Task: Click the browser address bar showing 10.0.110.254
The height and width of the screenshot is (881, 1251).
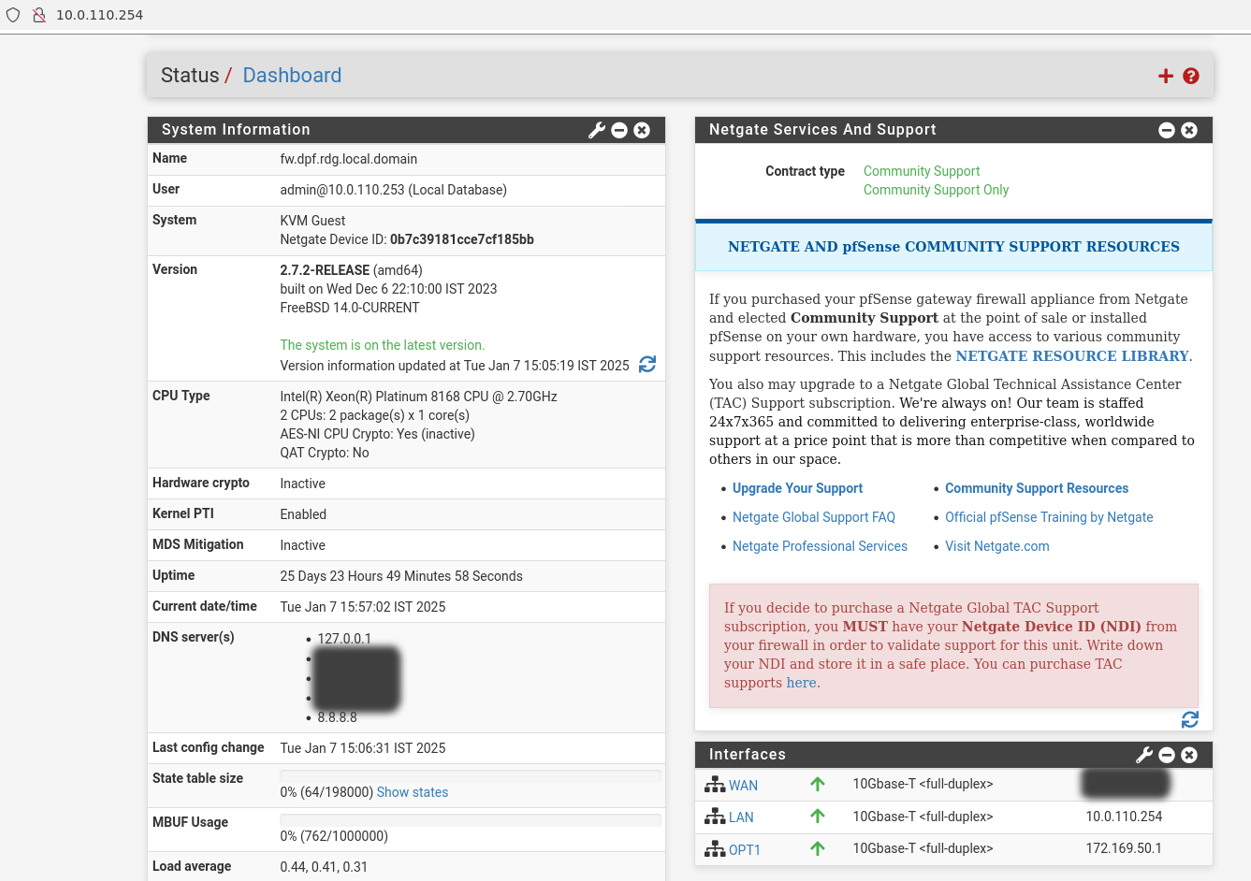Action: coord(97,15)
